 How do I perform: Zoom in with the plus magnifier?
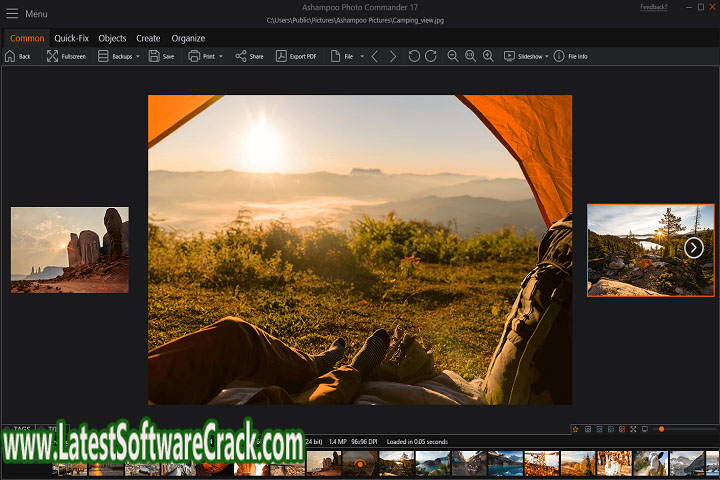[x=488, y=56]
